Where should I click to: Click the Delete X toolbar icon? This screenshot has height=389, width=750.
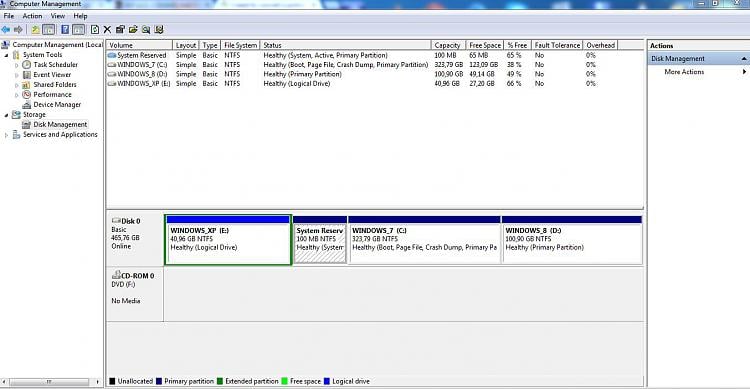click(107, 30)
